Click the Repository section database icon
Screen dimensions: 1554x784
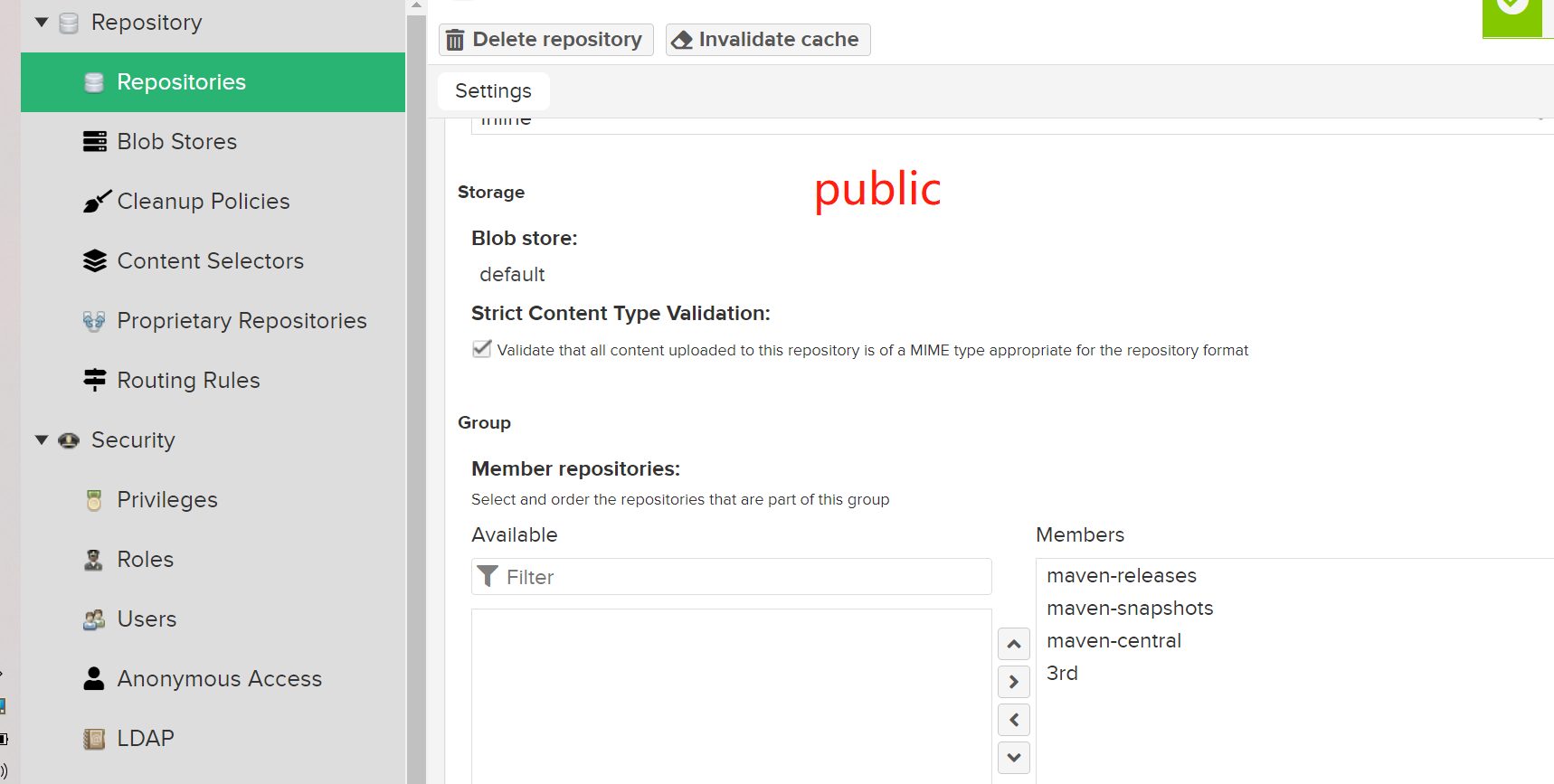[69, 23]
